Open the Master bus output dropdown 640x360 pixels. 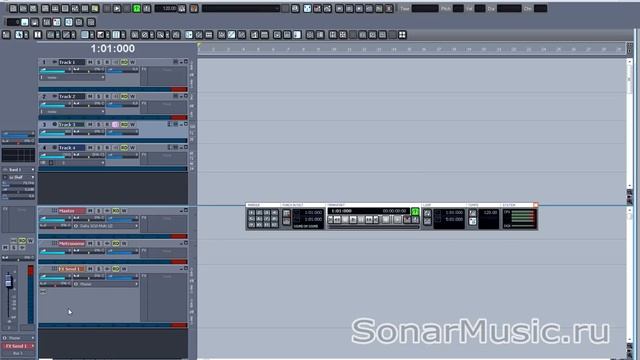106,226
